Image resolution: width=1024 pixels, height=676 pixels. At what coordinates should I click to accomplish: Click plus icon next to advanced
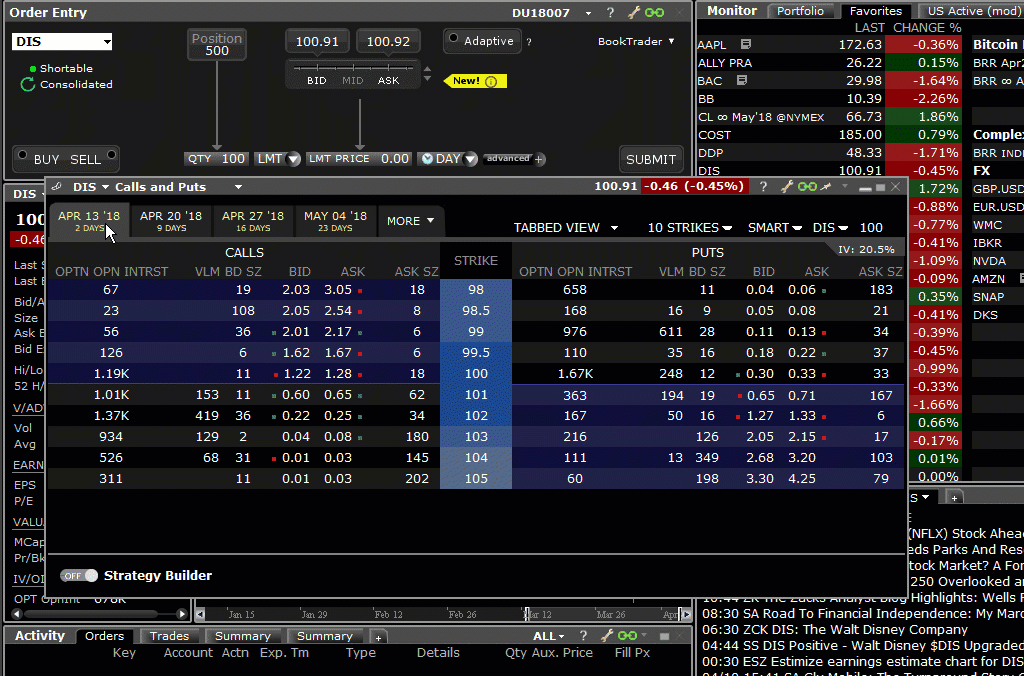pos(539,159)
